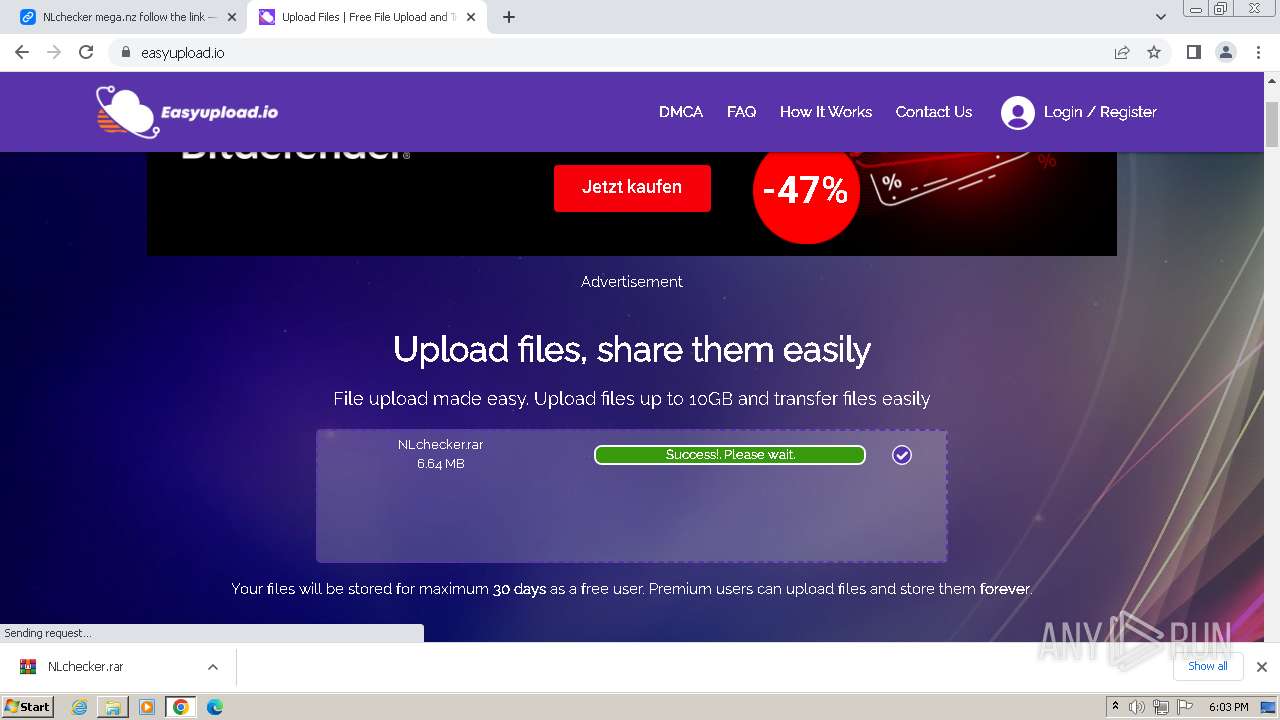
Task: Click the Upload files, share them easily heading
Action: [632, 350]
